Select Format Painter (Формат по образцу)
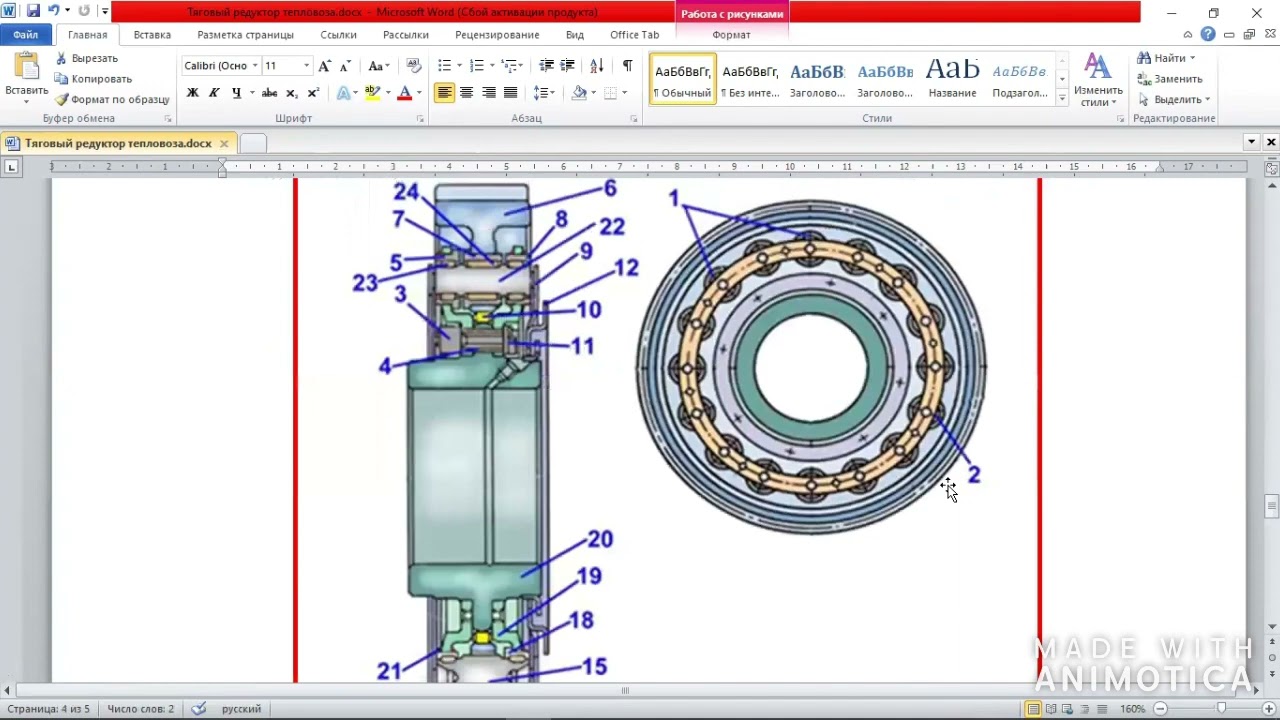 pos(112,100)
